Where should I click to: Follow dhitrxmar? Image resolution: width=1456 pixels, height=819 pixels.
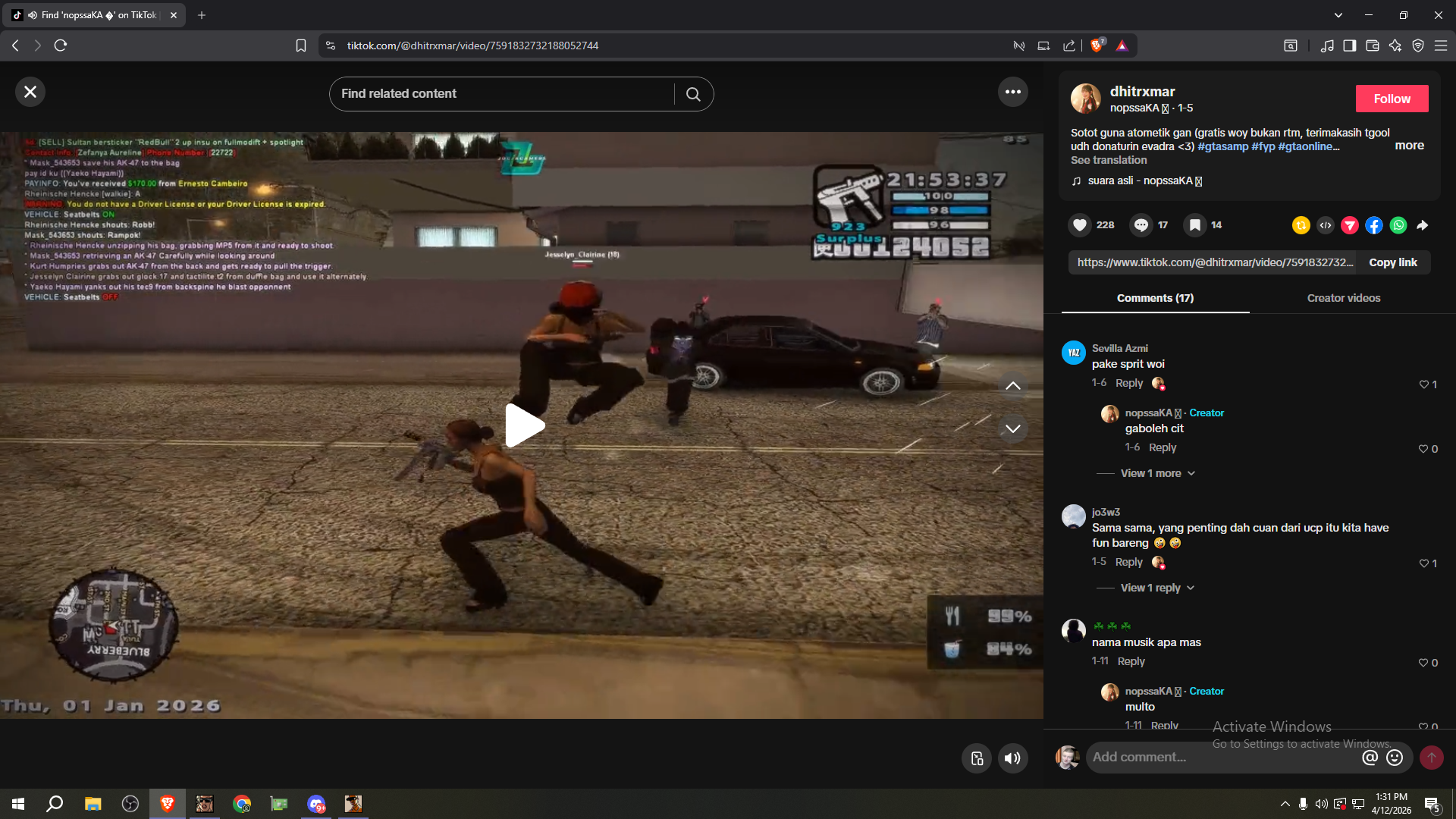click(x=1392, y=99)
